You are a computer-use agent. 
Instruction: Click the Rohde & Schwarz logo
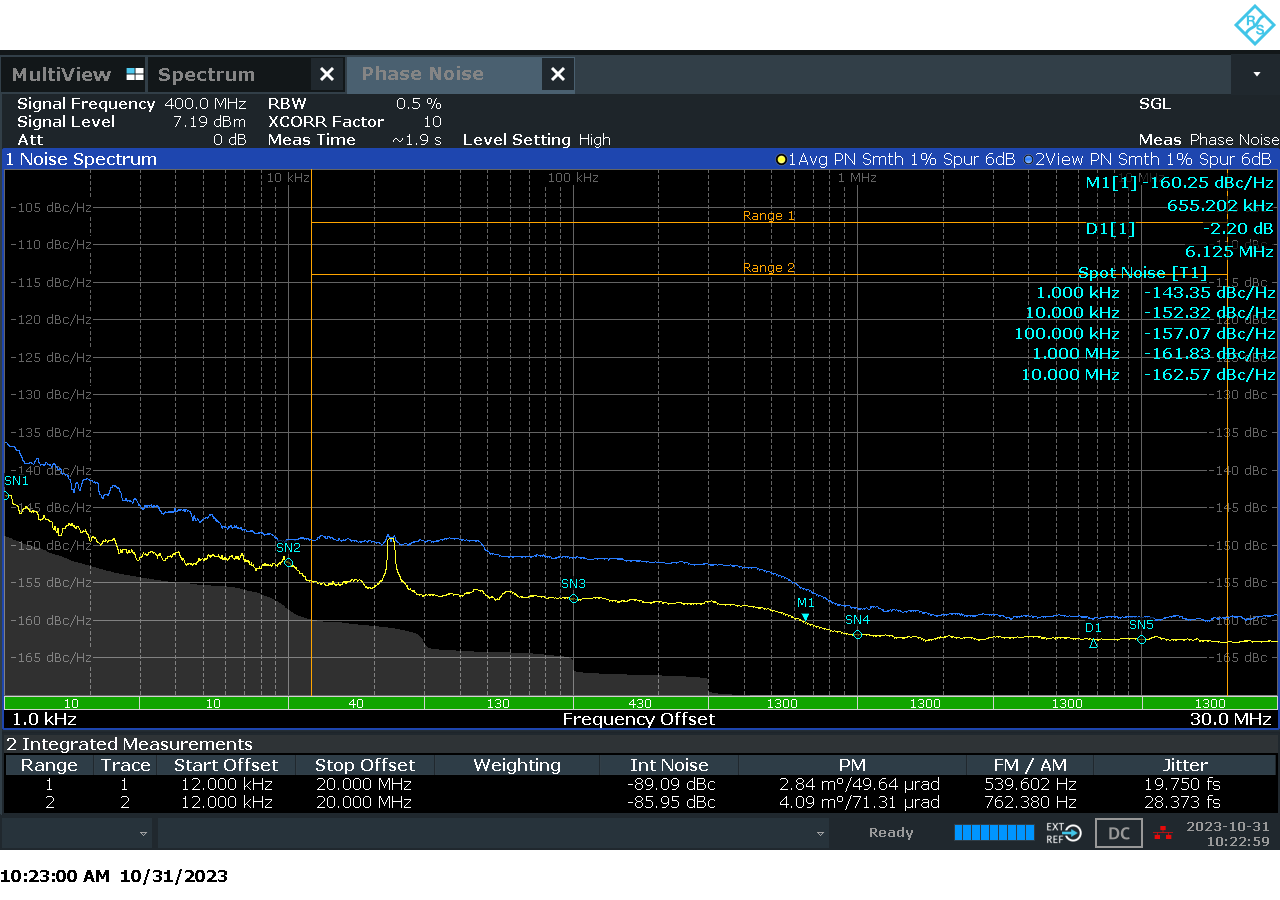pyautogui.click(x=1253, y=27)
